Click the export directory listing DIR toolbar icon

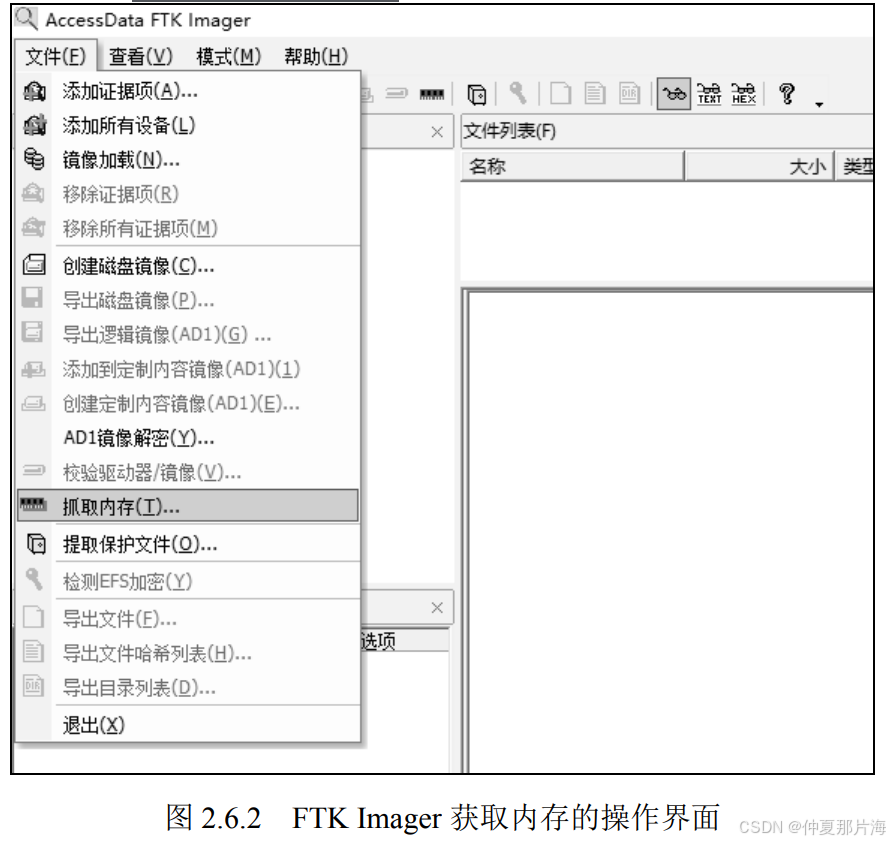pyautogui.click(x=629, y=94)
